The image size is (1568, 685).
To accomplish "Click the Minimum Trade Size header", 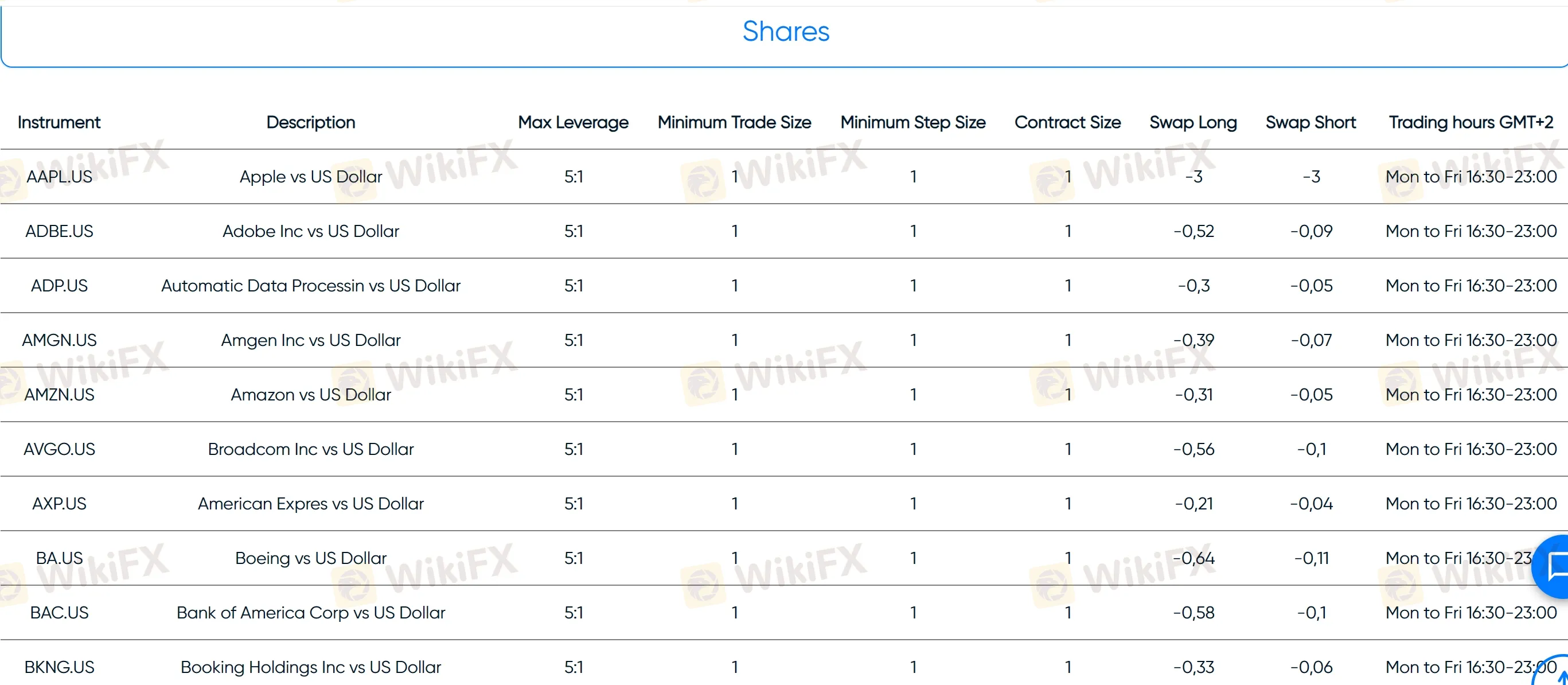I will [x=734, y=122].
